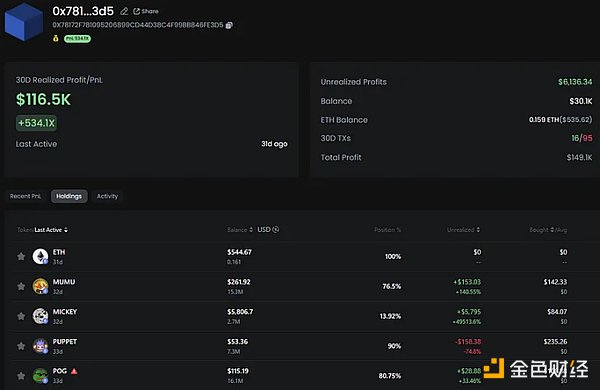This screenshot has width=600, height=390.
Task: Open the PUPPET token name
Action: tap(65, 342)
